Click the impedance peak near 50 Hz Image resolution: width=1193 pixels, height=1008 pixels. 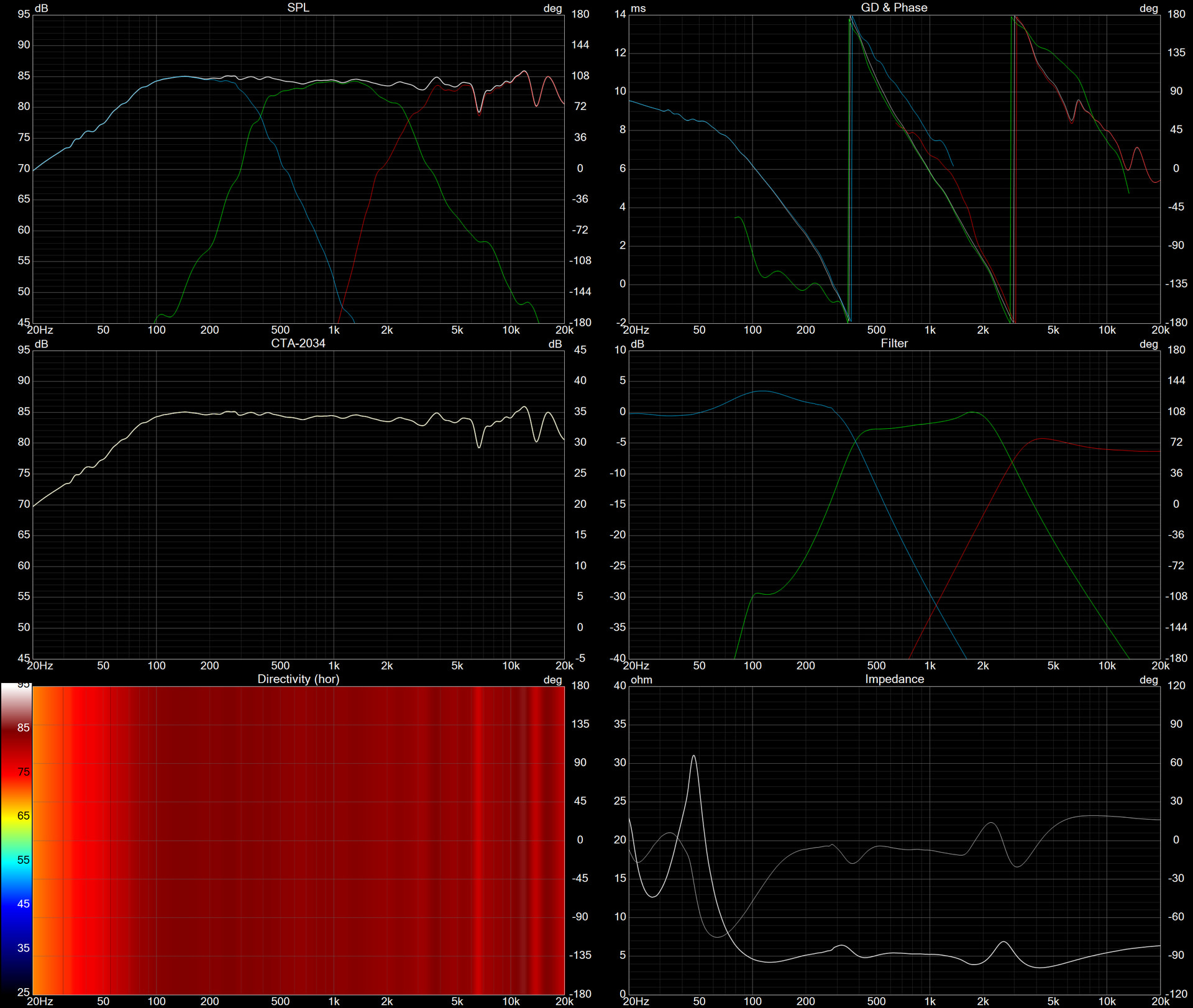[693, 757]
